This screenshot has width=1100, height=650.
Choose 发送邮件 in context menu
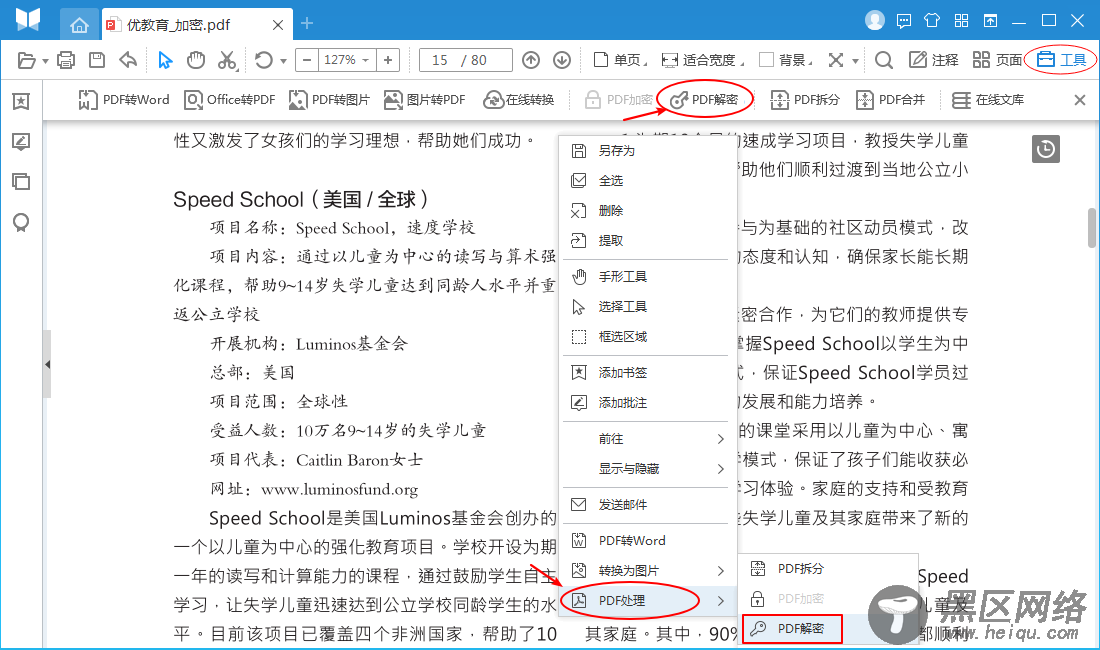pos(648,505)
